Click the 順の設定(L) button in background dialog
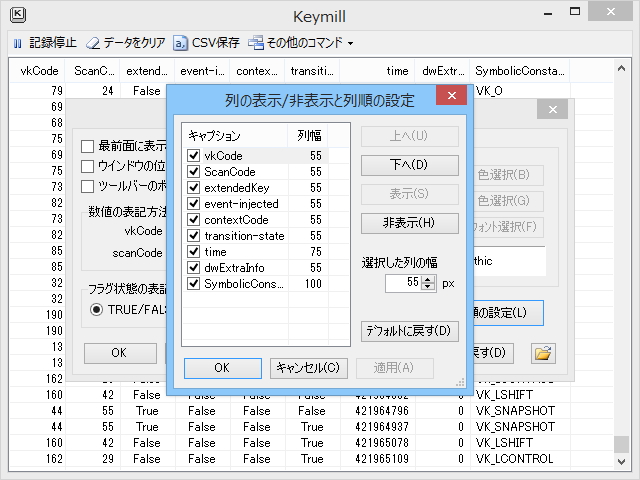Image resolution: width=640 pixels, height=480 pixels. [x=508, y=313]
